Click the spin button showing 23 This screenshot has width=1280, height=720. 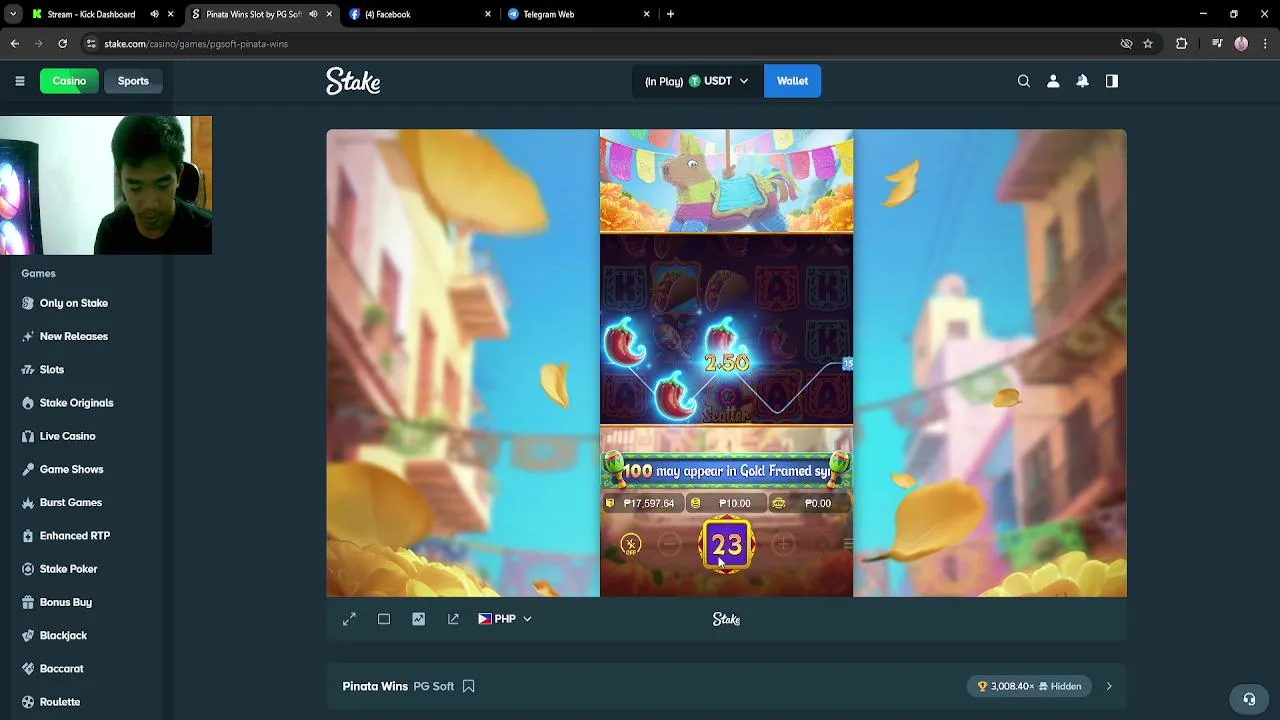coord(727,545)
